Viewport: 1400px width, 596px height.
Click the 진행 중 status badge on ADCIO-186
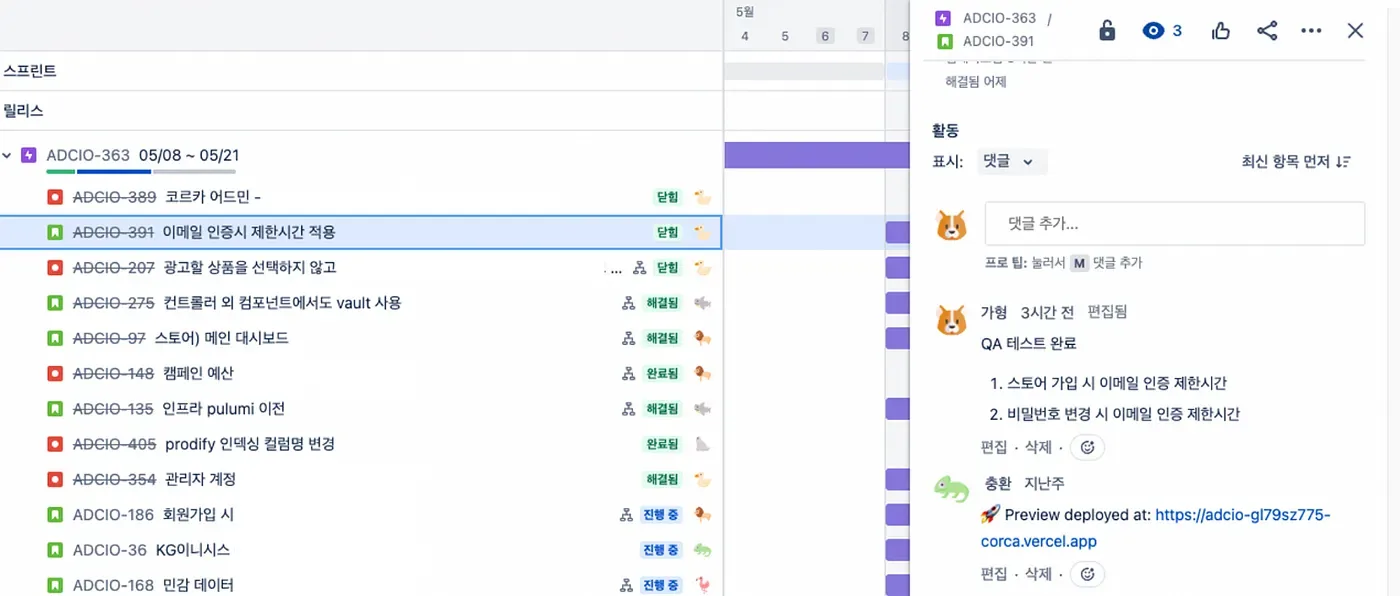(x=661, y=515)
